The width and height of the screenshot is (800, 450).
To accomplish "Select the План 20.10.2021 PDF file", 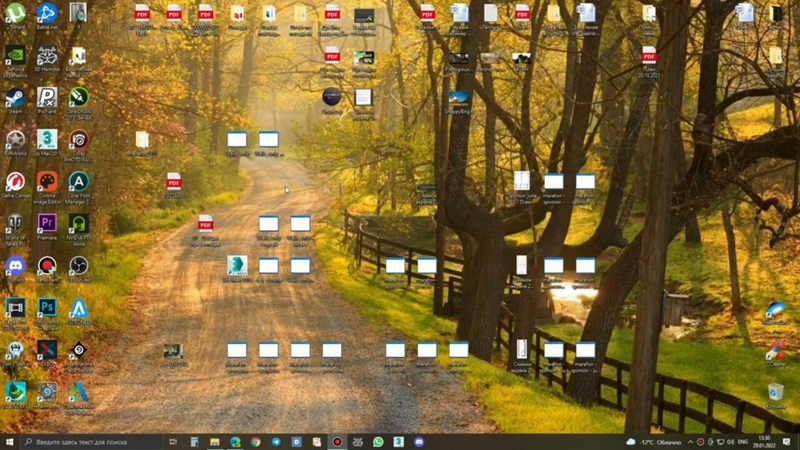I will coord(648,61).
